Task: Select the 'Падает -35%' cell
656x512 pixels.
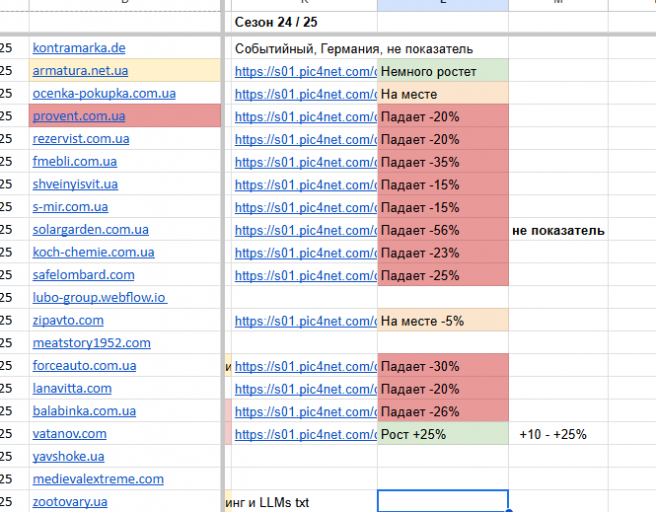Action: coord(443,161)
